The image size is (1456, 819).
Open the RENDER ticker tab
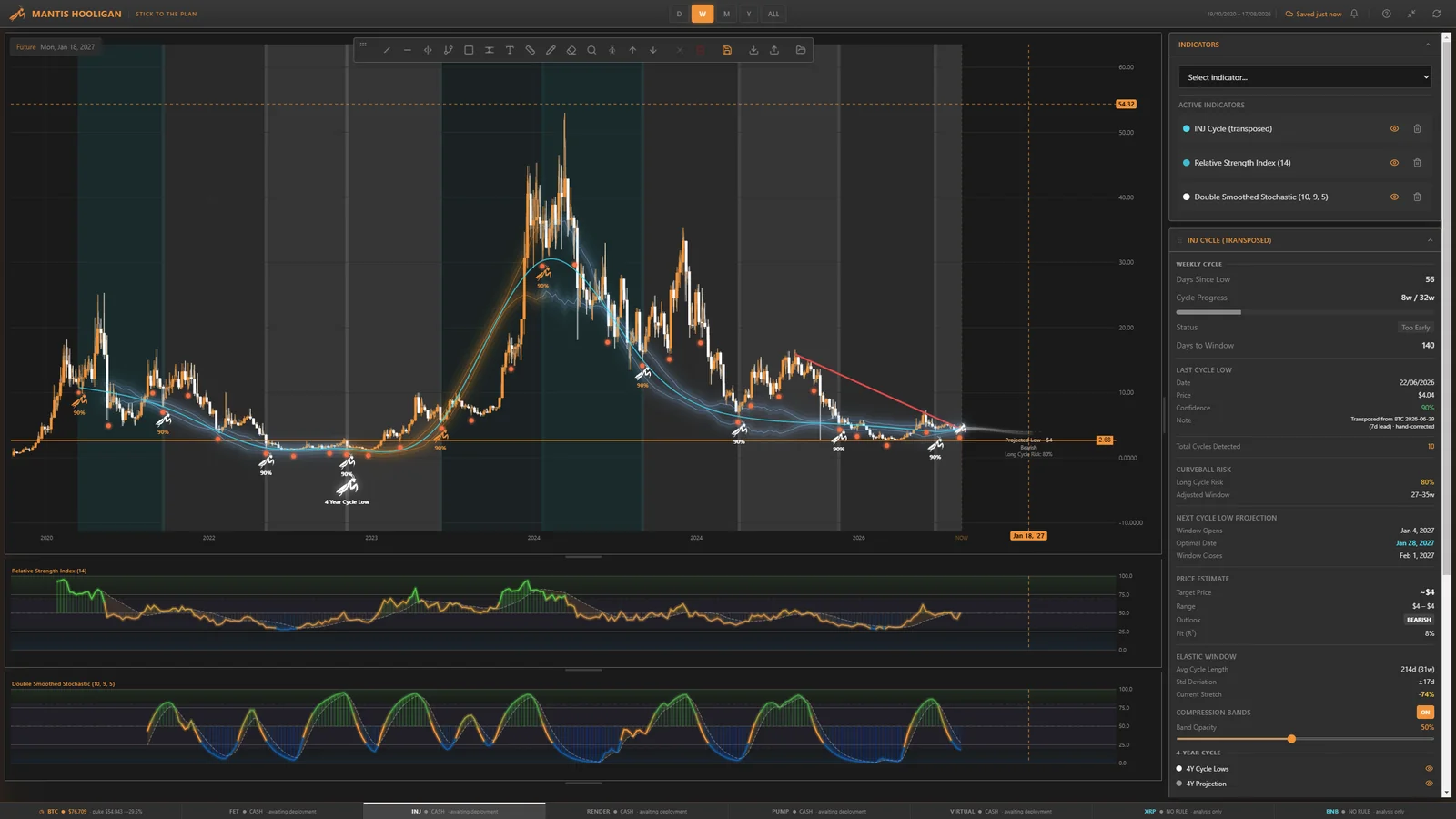637,811
